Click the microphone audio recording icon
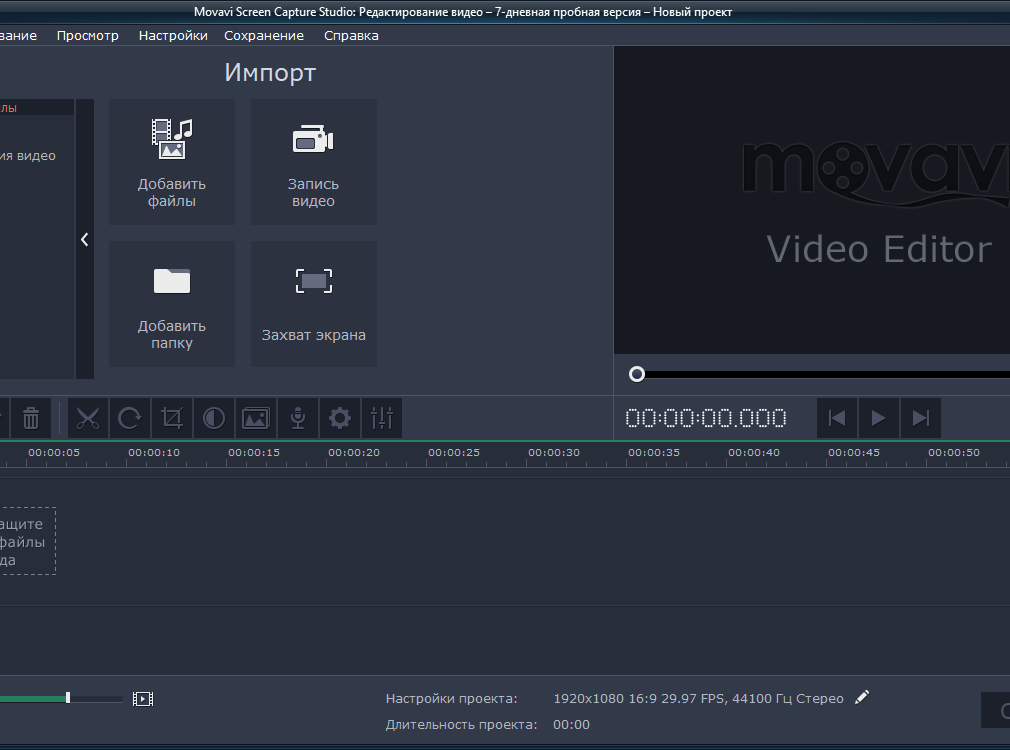 298,418
